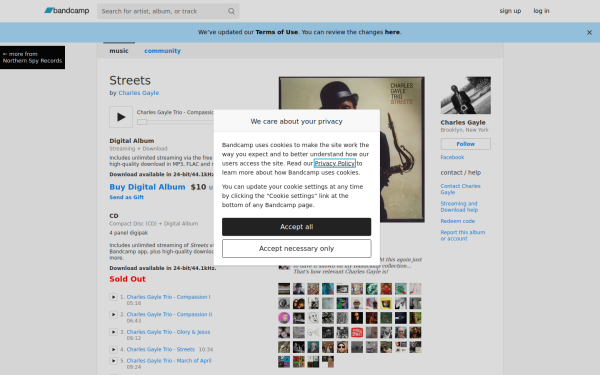Play track 2 Compassion II
The width and height of the screenshot is (600, 375).
(x=113, y=315)
